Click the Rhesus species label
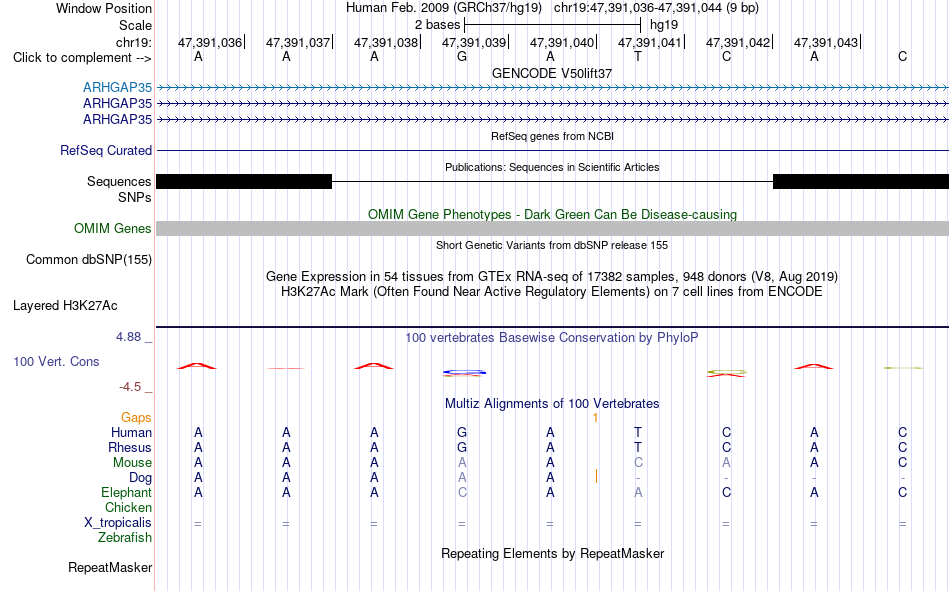Image resolution: width=950 pixels, height=591 pixels. click(x=130, y=447)
